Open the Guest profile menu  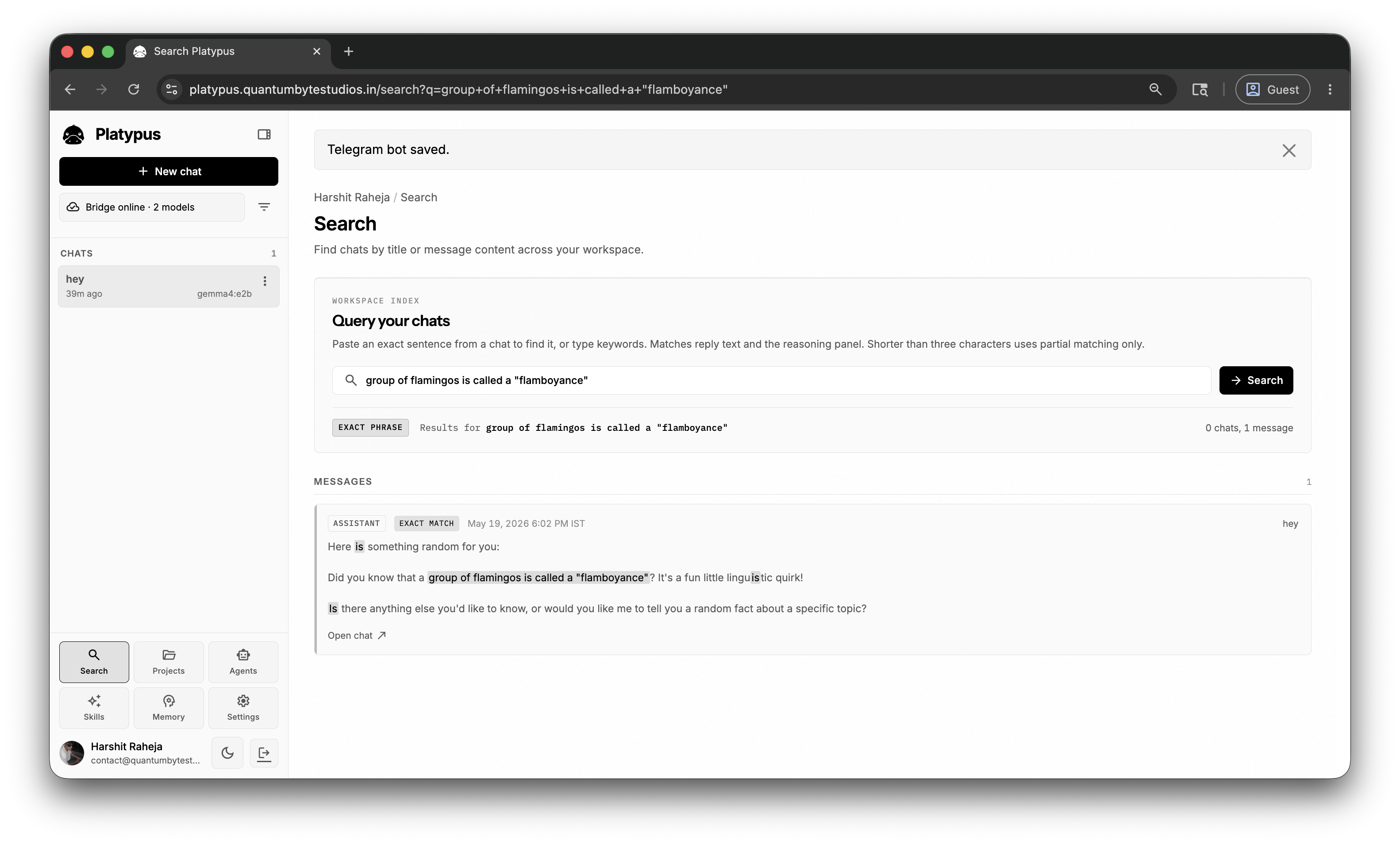coord(1272,89)
